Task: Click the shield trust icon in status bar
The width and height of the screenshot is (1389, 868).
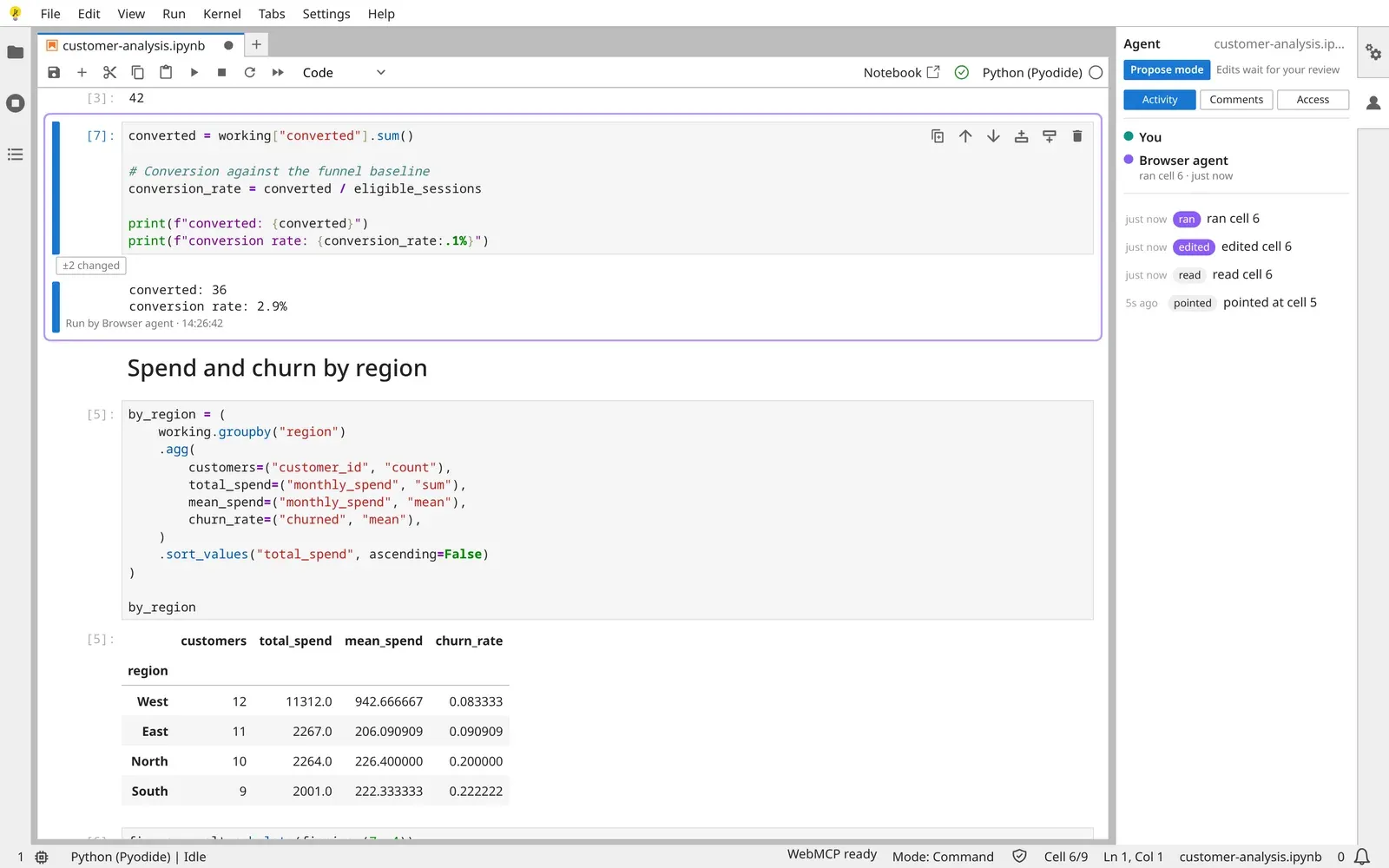Action: tap(1019, 857)
